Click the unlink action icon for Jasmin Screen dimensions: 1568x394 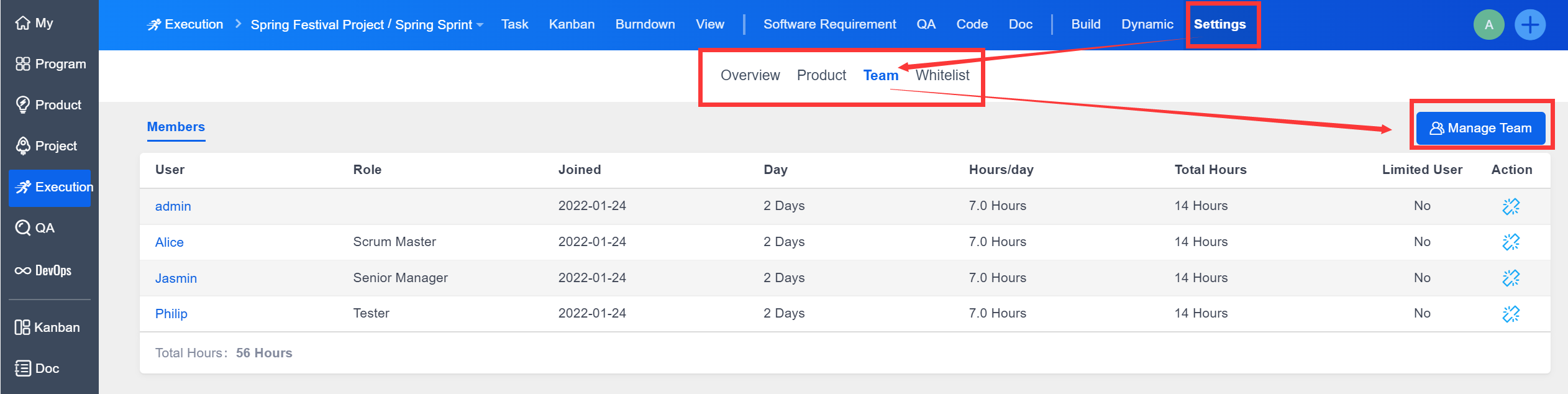(1510, 278)
